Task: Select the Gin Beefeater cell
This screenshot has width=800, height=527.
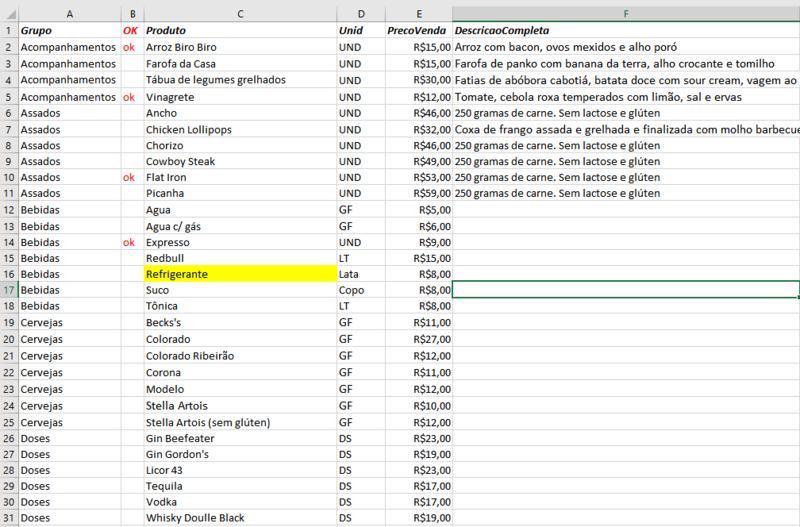Action: [240, 438]
